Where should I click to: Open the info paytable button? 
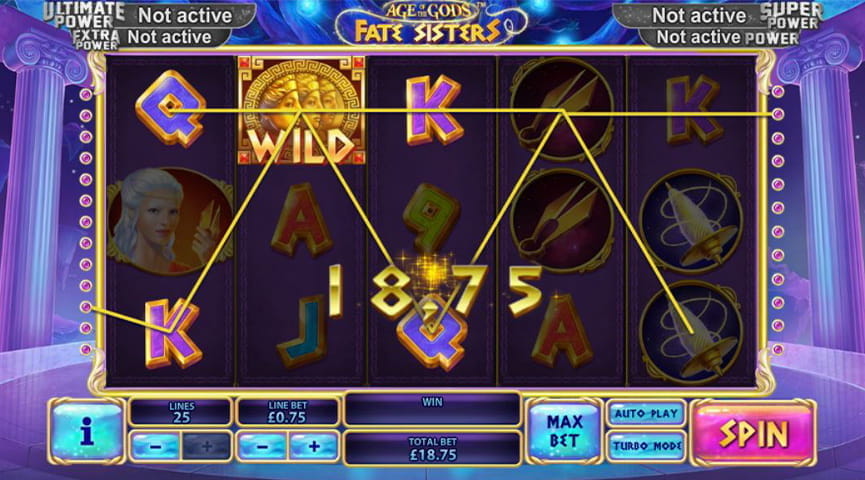[x=87, y=431]
